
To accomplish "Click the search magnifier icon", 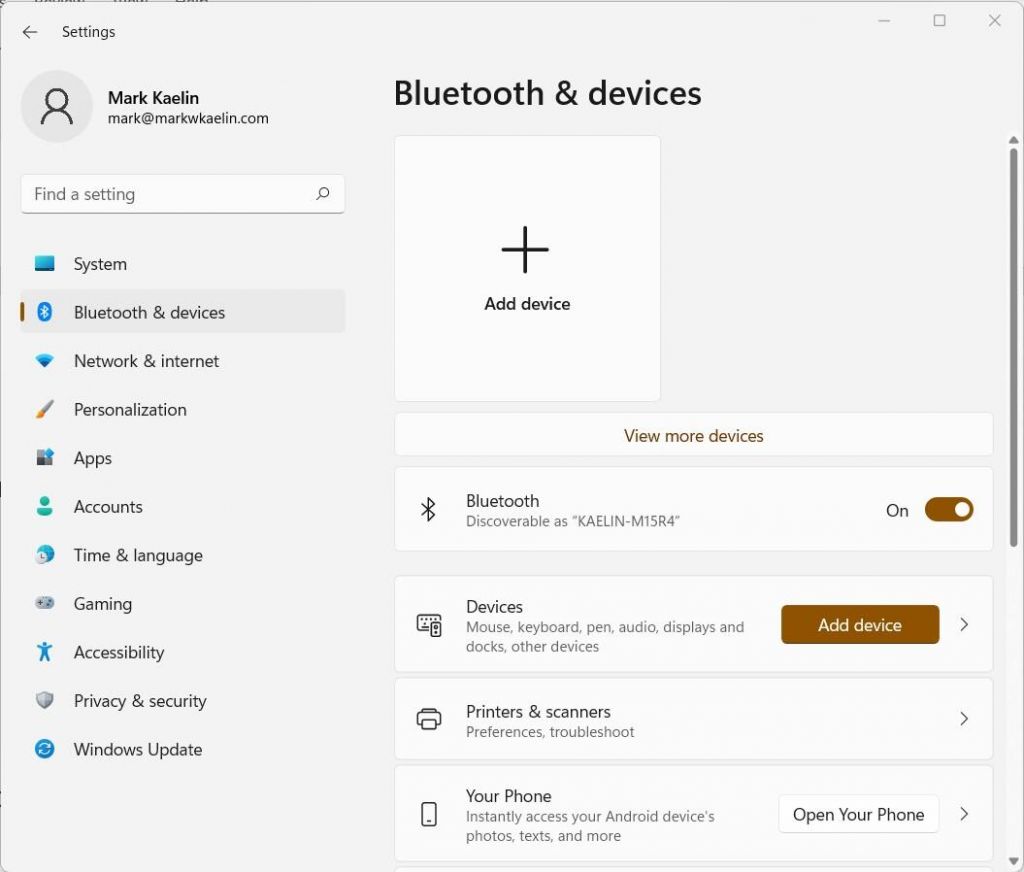I will 322,194.
